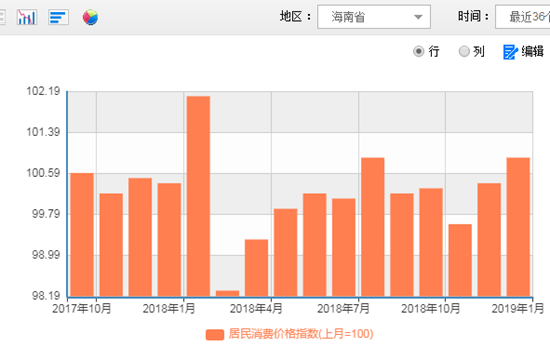Open the pie chart view icon
Viewport: 550px width, 360px height.
tap(90, 17)
